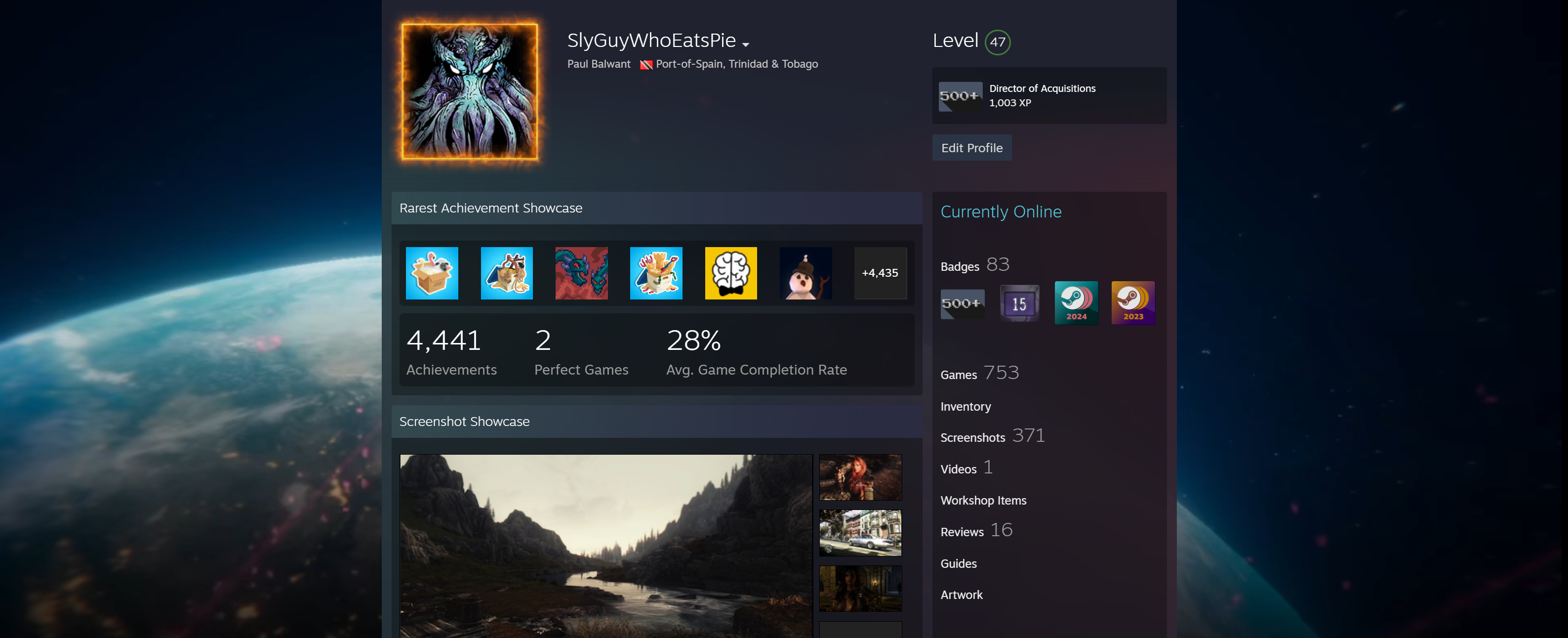Click the 1,003 XP text
The width and height of the screenshot is (1568, 638).
(1009, 103)
